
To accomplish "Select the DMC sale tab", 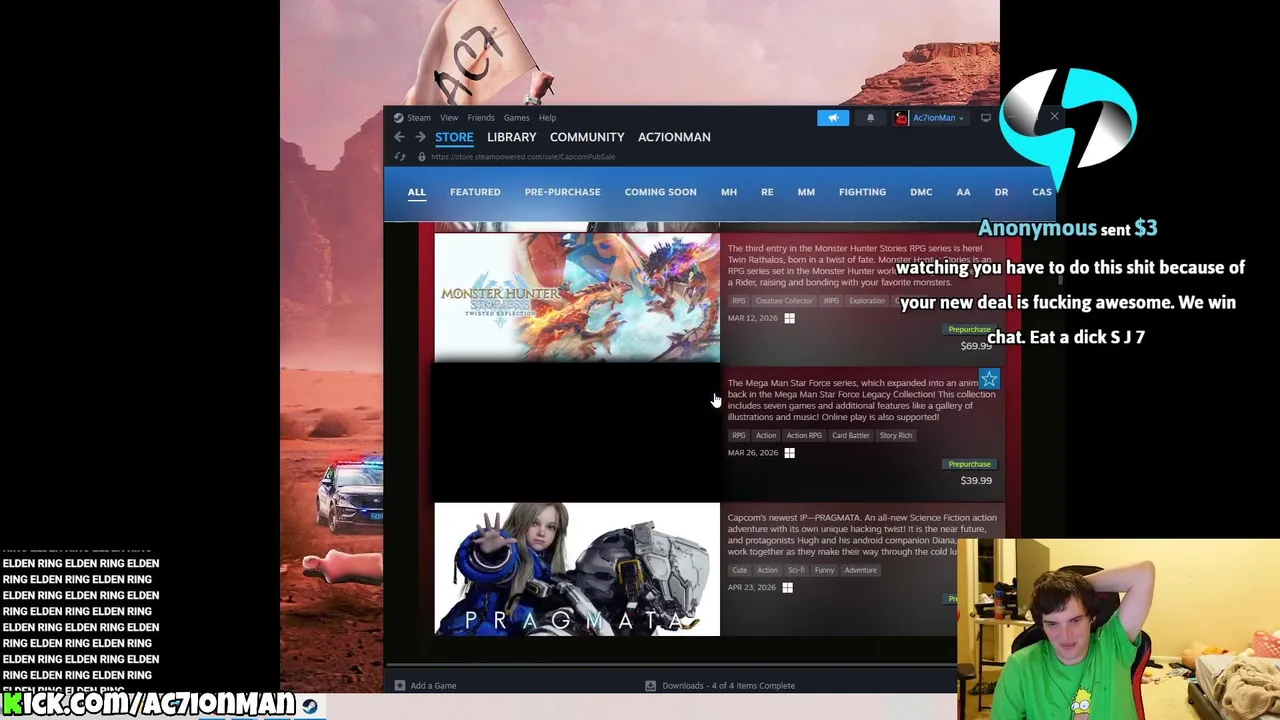I will pos(921,192).
